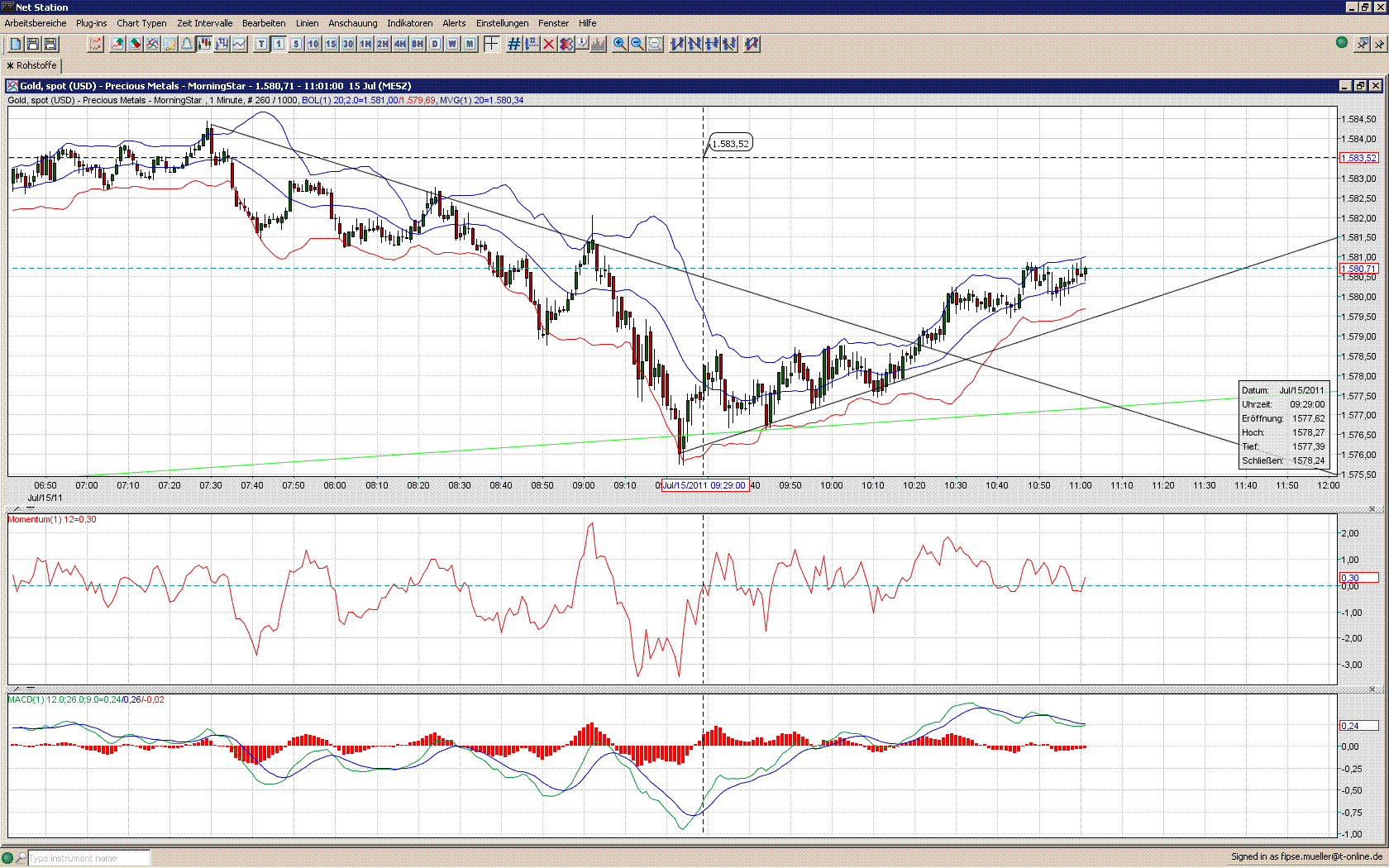Image resolution: width=1389 pixels, height=868 pixels.
Task: Select the 1 minute interval
Action: (x=279, y=44)
